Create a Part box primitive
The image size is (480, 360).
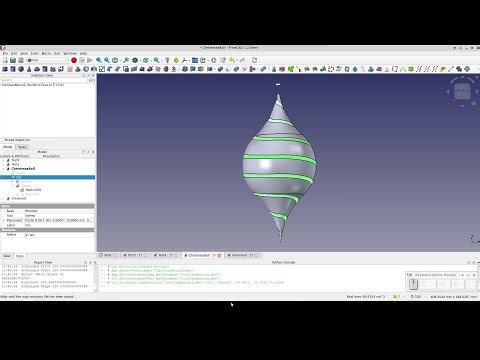click(5, 69)
